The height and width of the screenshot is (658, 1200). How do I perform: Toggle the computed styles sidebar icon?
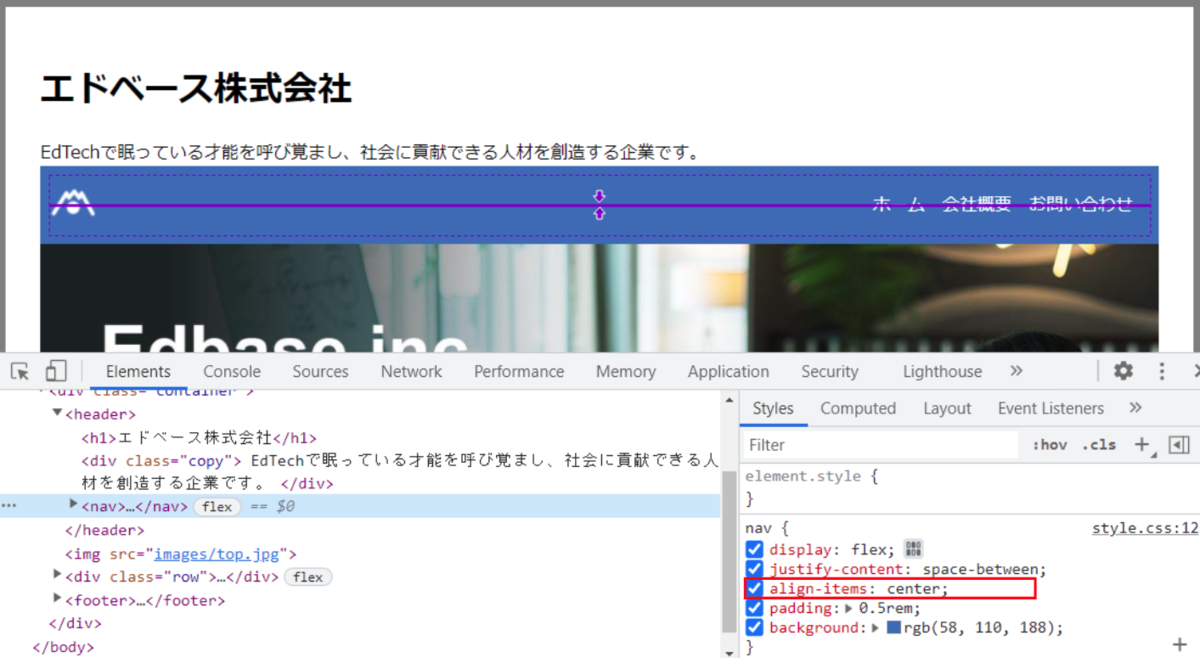pos(1179,445)
